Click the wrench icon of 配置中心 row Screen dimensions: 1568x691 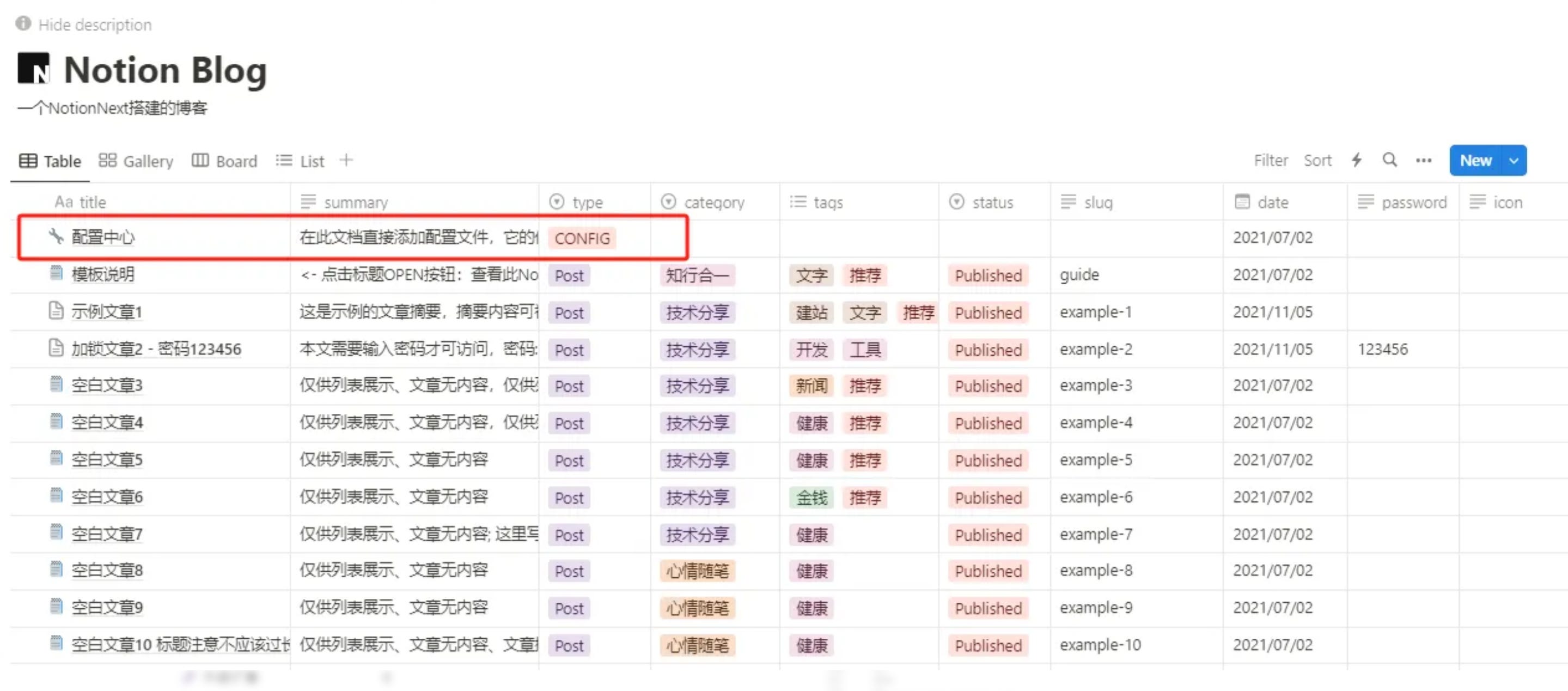[x=56, y=236]
